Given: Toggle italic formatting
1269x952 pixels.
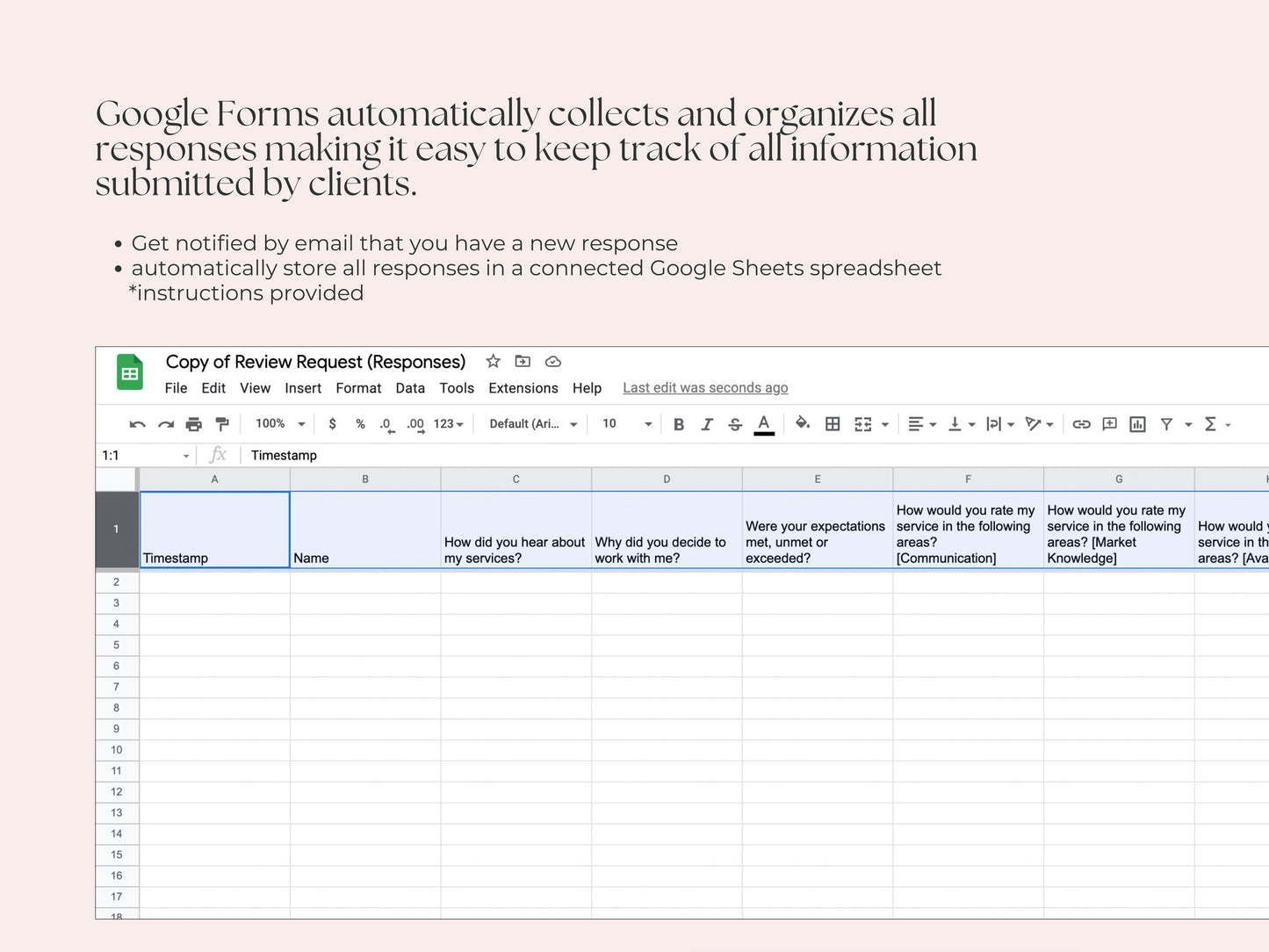Looking at the screenshot, I should (x=707, y=424).
